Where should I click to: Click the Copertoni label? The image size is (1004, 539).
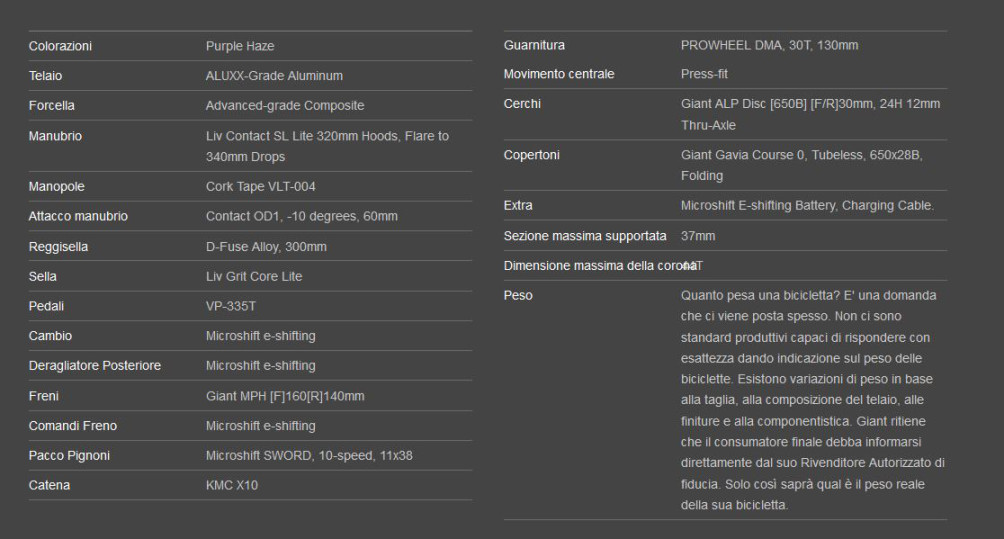coord(533,155)
